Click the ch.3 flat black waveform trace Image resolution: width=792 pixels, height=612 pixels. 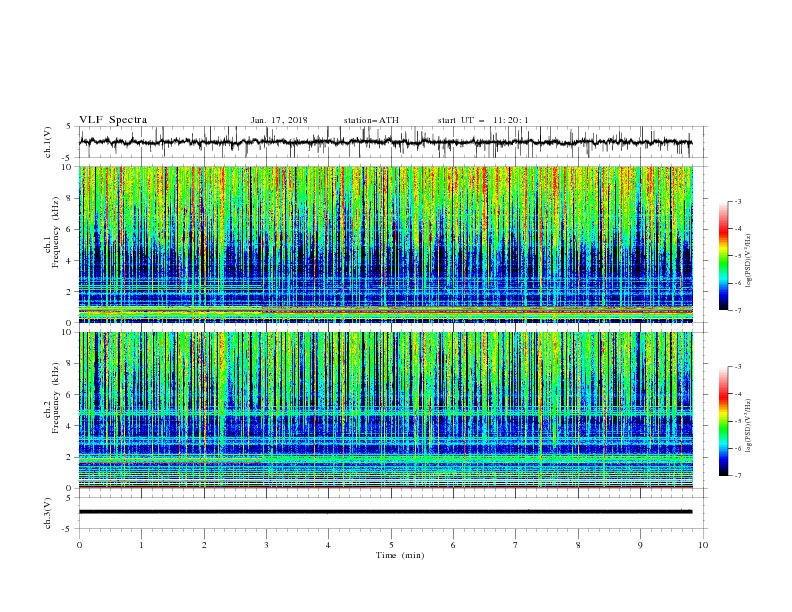(385, 512)
